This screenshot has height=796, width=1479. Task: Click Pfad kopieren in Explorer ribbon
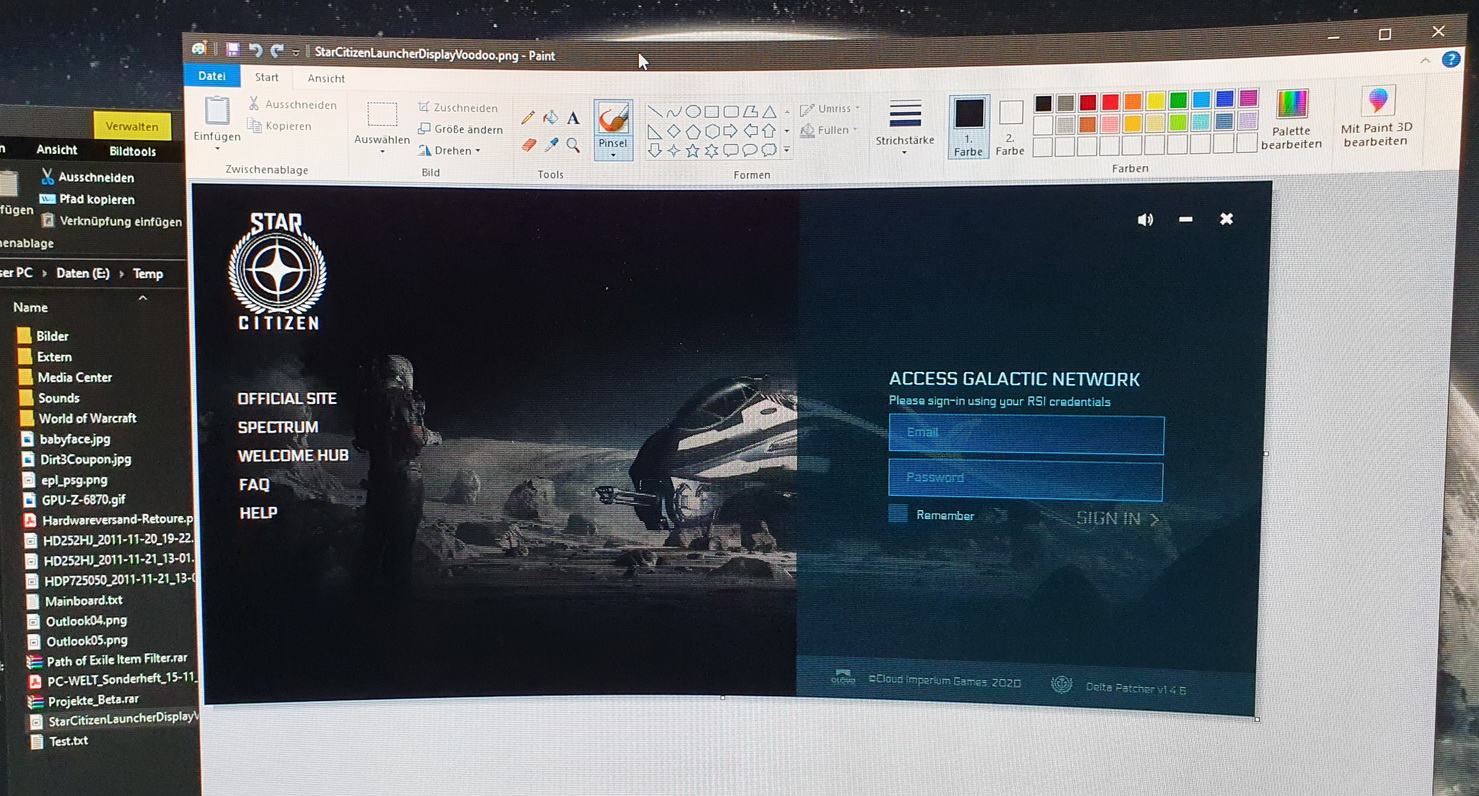(x=87, y=199)
